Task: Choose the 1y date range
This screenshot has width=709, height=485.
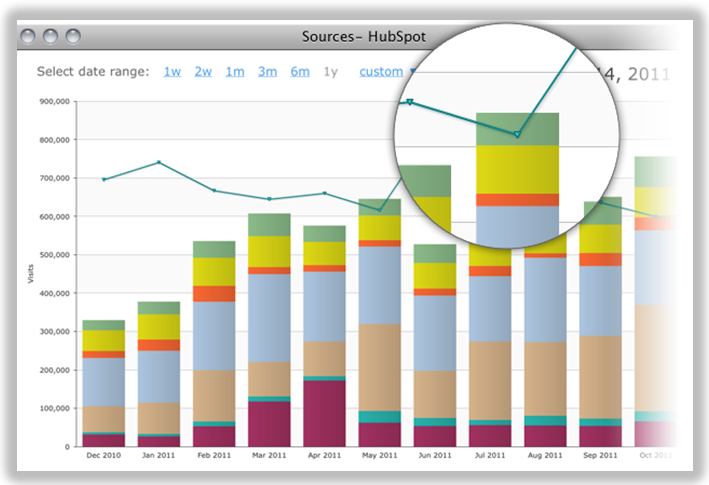Action: (331, 71)
